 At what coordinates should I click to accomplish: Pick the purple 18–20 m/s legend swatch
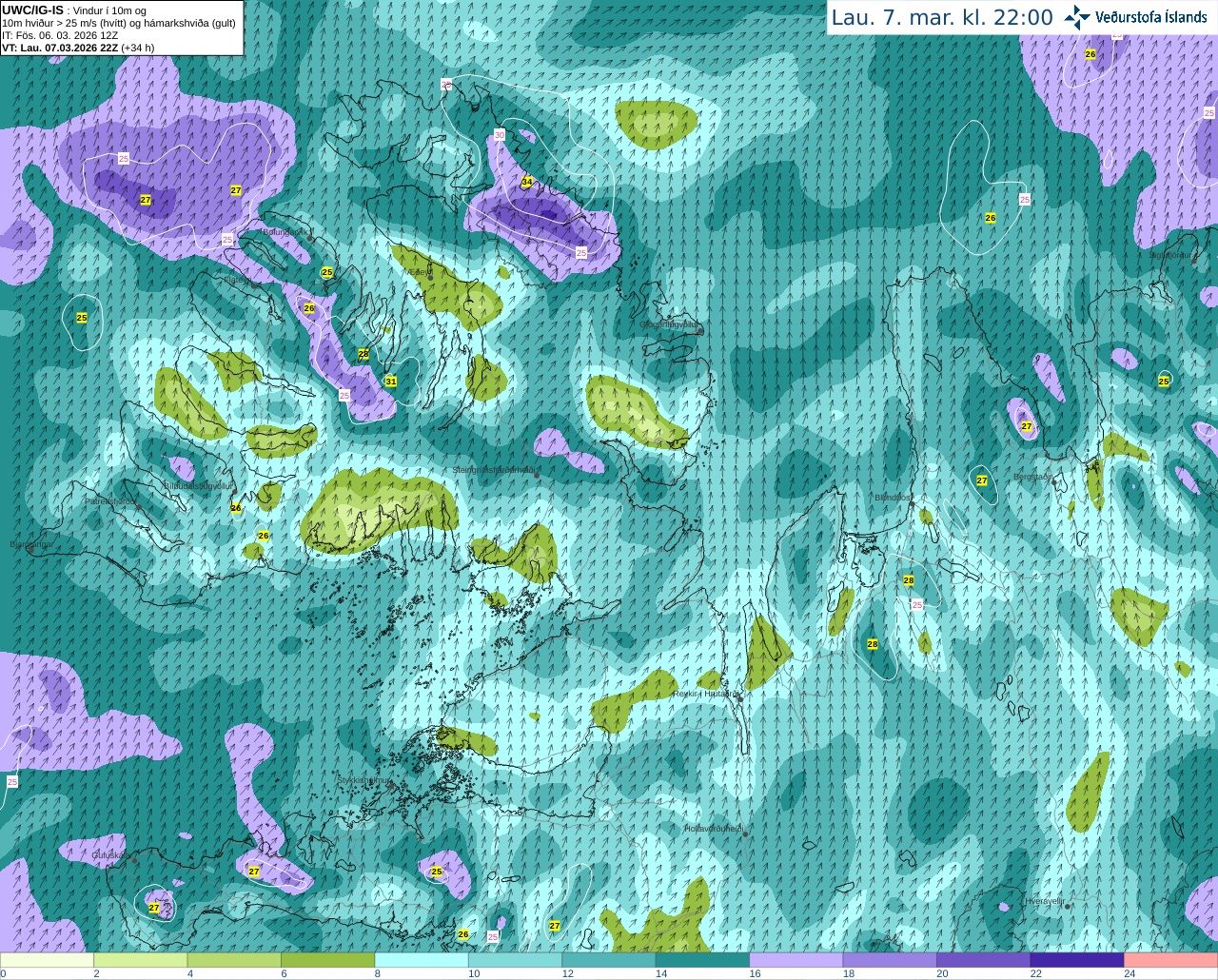890,960
